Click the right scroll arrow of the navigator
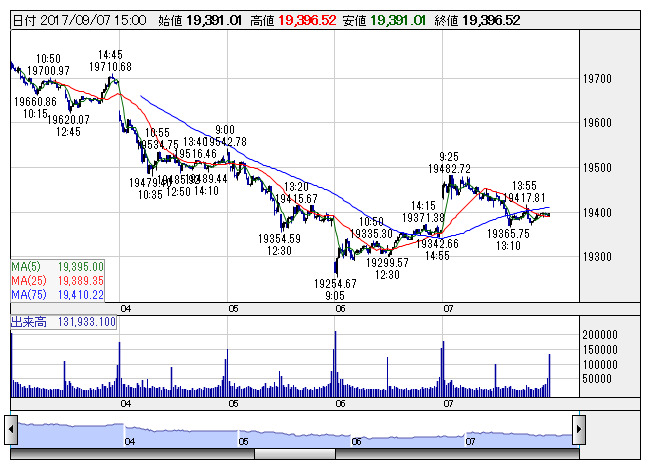The height and width of the screenshot is (469, 652). click(579, 429)
